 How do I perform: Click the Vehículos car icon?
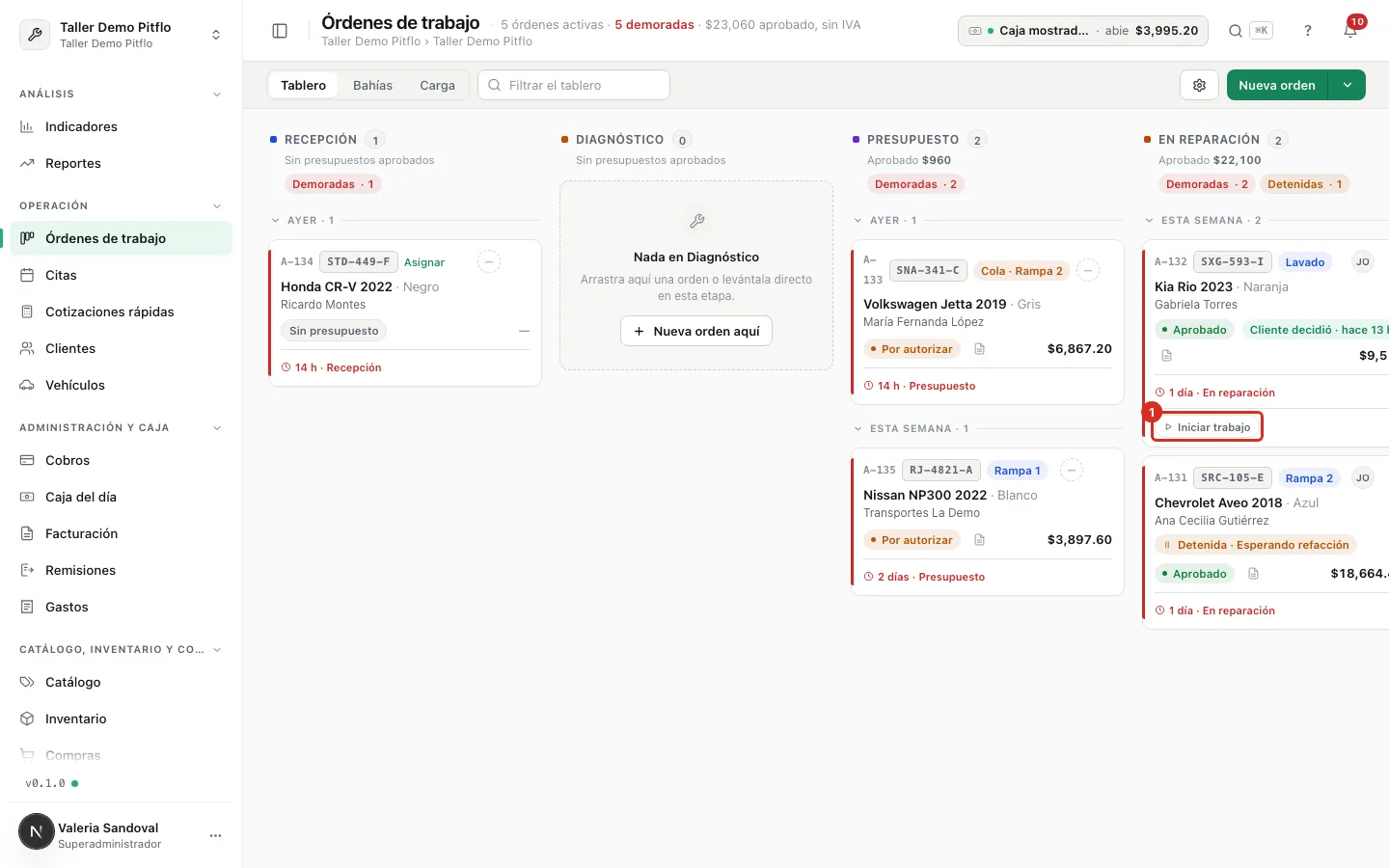pos(27,385)
